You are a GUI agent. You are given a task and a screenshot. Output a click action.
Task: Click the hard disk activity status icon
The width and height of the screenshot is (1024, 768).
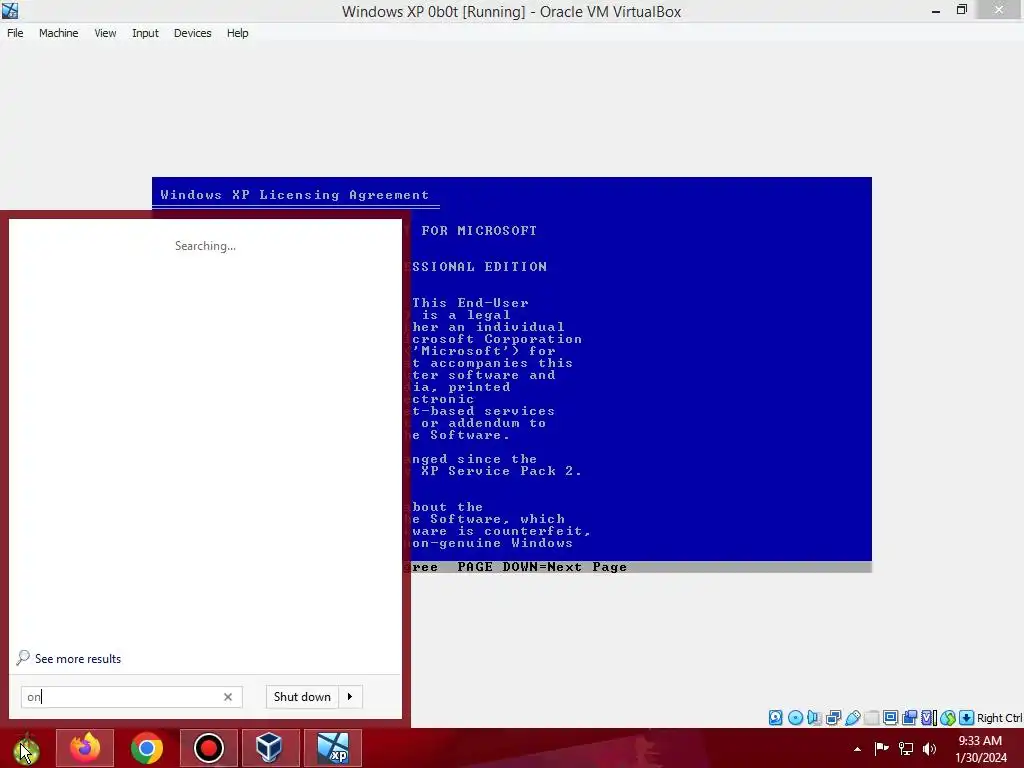click(775, 718)
